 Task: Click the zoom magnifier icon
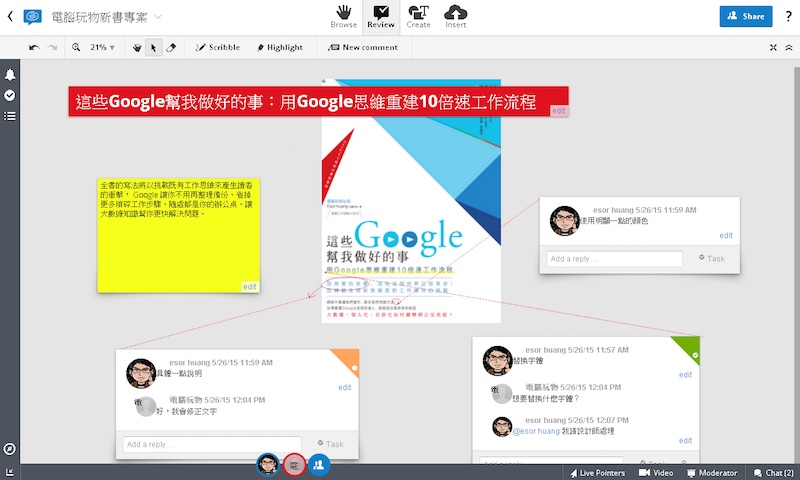pos(76,47)
